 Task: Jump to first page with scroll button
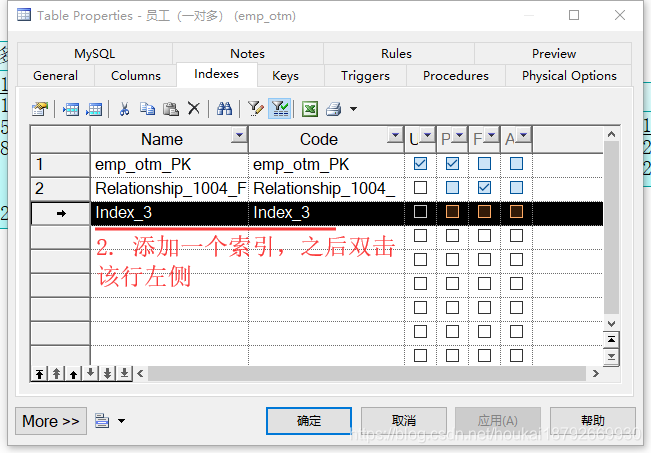pyautogui.click(x=611, y=340)
